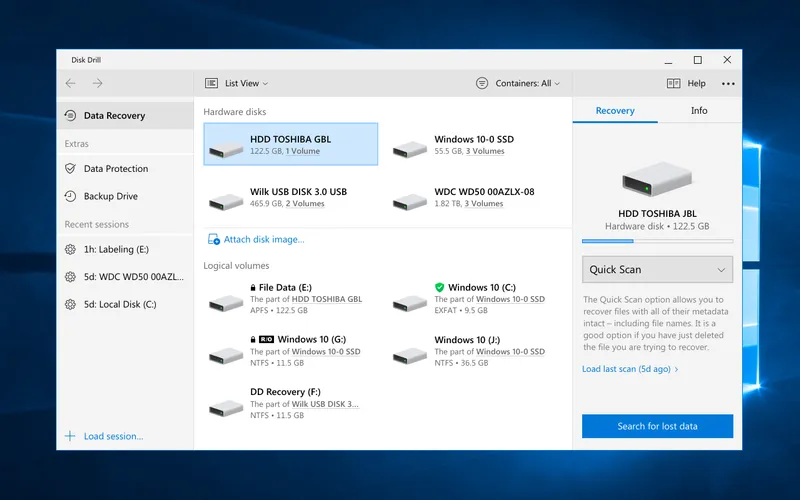This screenshot has height=500, width=800.
Task: Open the three-dots more options menu
Action: (728, 84)
